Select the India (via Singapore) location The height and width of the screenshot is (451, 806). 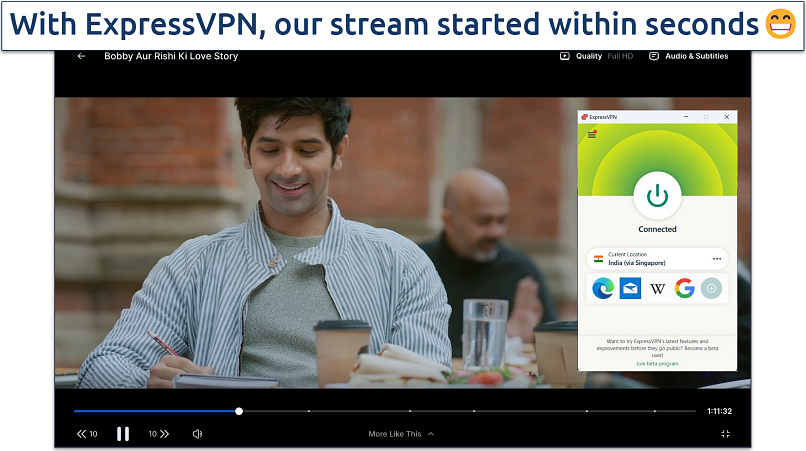coord(657,259)
